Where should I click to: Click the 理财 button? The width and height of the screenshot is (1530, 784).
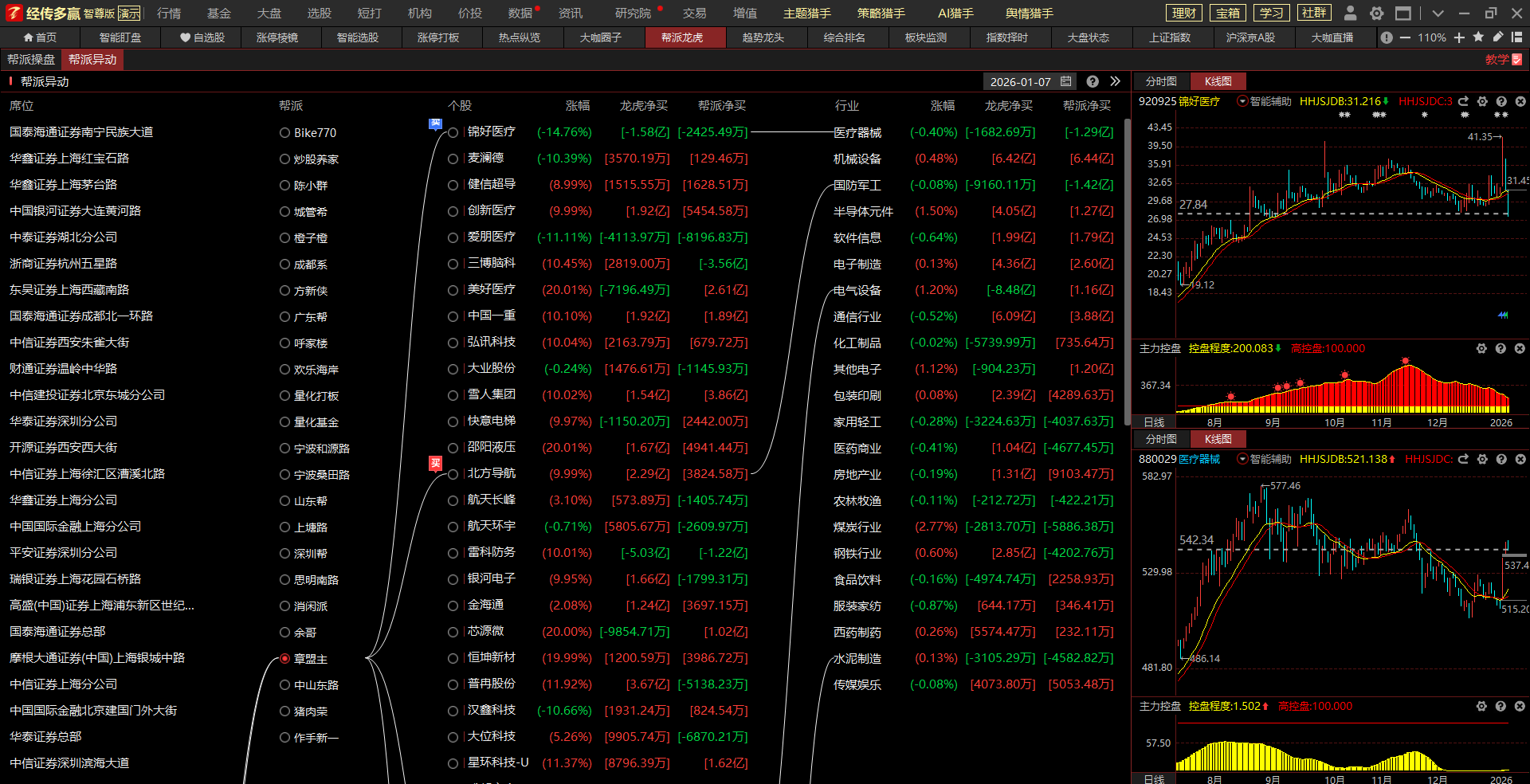pos(1184,13)
